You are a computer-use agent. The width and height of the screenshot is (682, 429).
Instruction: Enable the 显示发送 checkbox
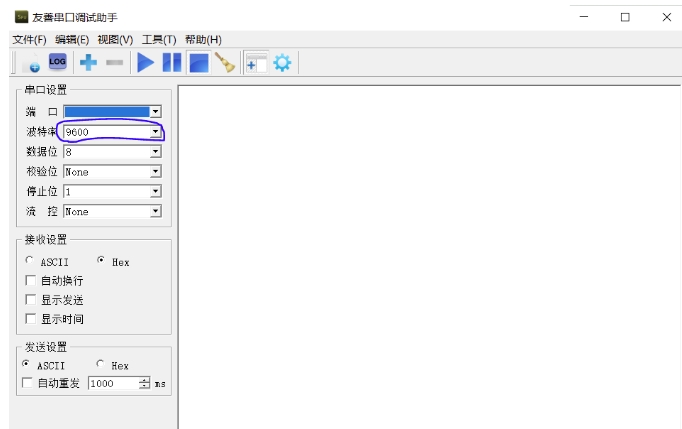pos(30,299)
